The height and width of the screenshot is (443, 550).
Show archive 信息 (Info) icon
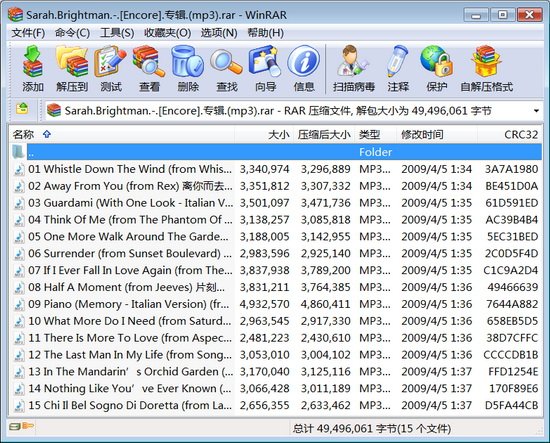point(304,69)
